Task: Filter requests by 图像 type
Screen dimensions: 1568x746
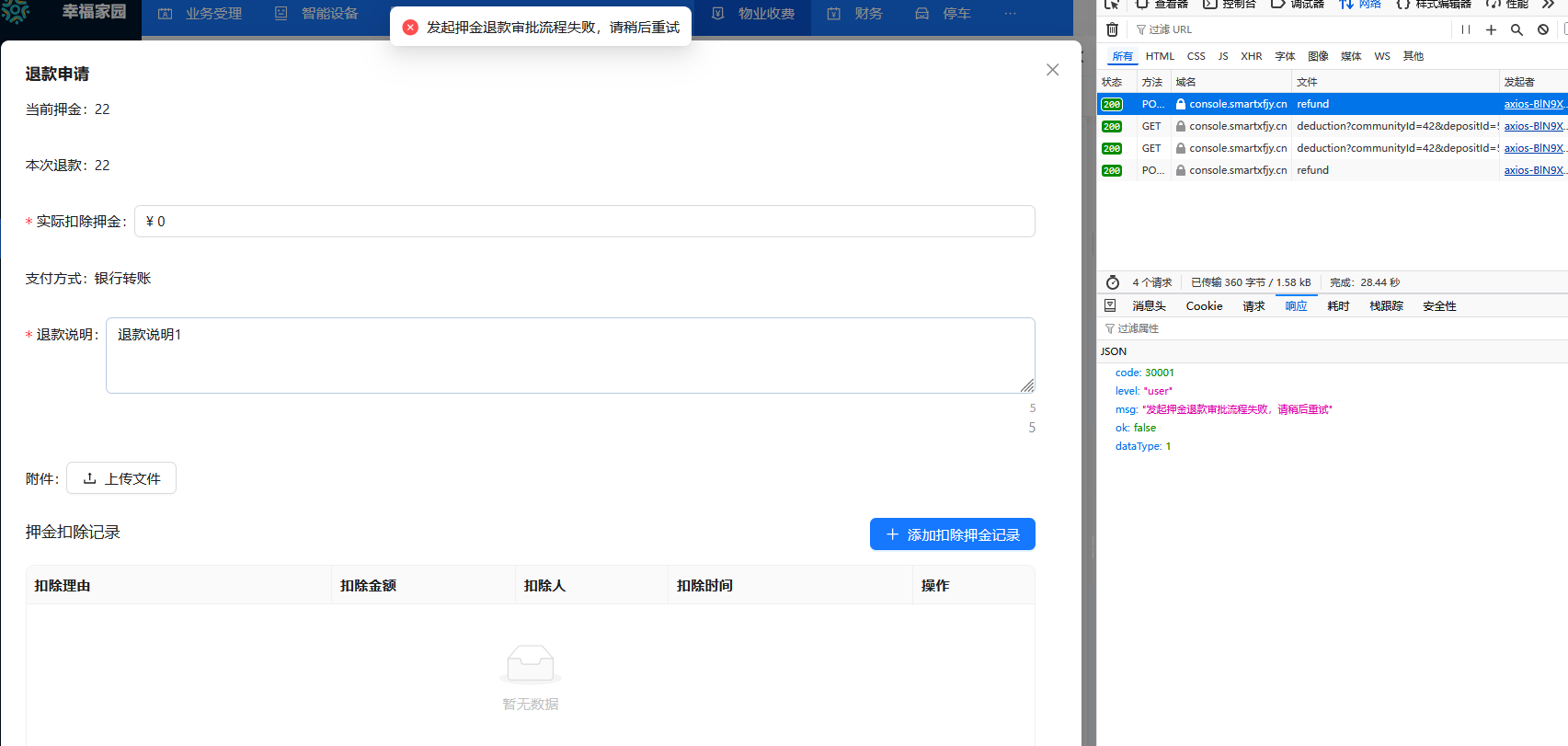Action: tap(1318, 56)
